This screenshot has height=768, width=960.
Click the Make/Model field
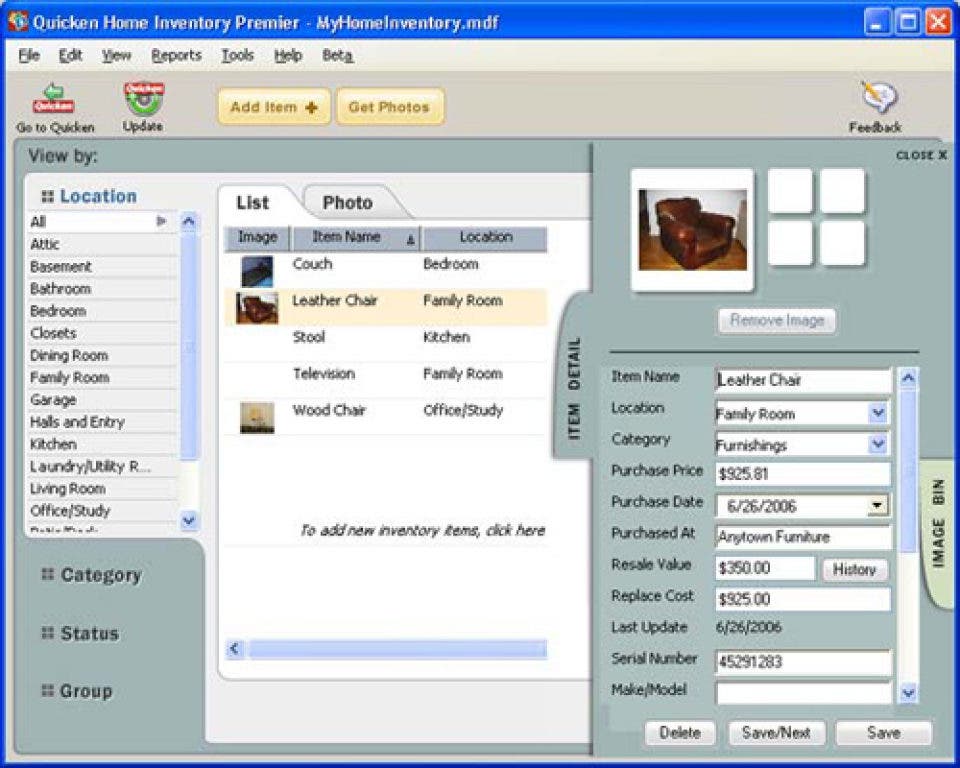(803, 693)
